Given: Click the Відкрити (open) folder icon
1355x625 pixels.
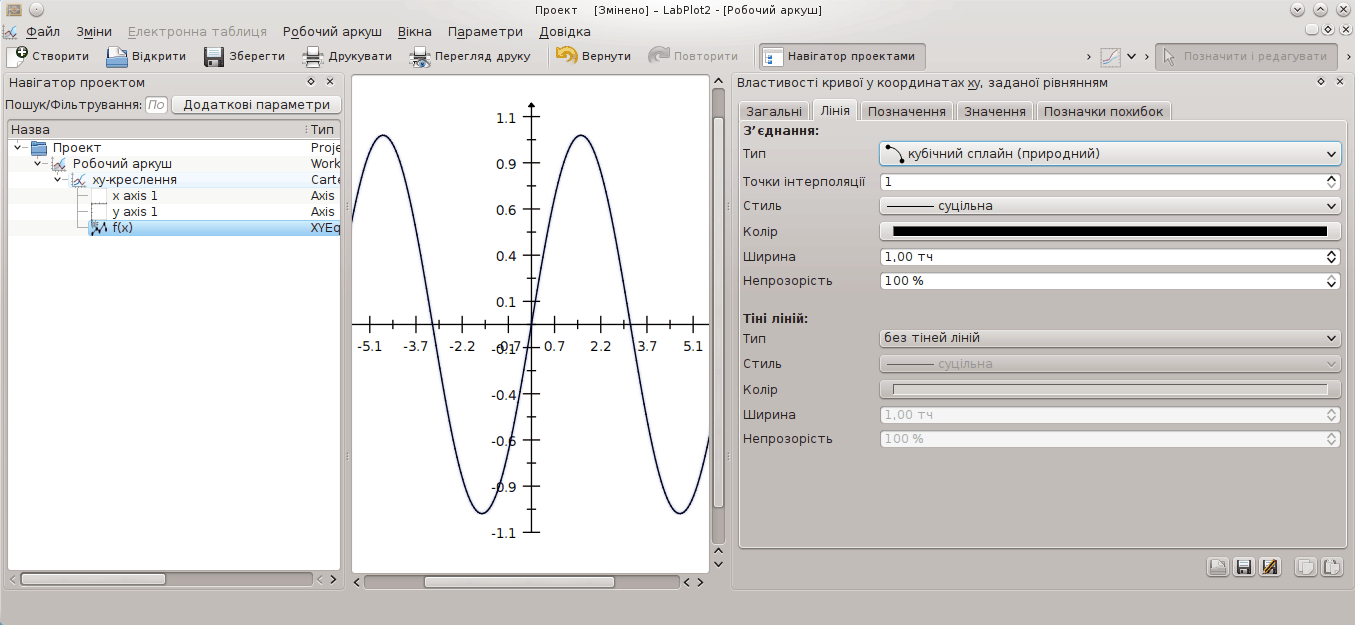Looking at the screenshot, I should point(117,56).
